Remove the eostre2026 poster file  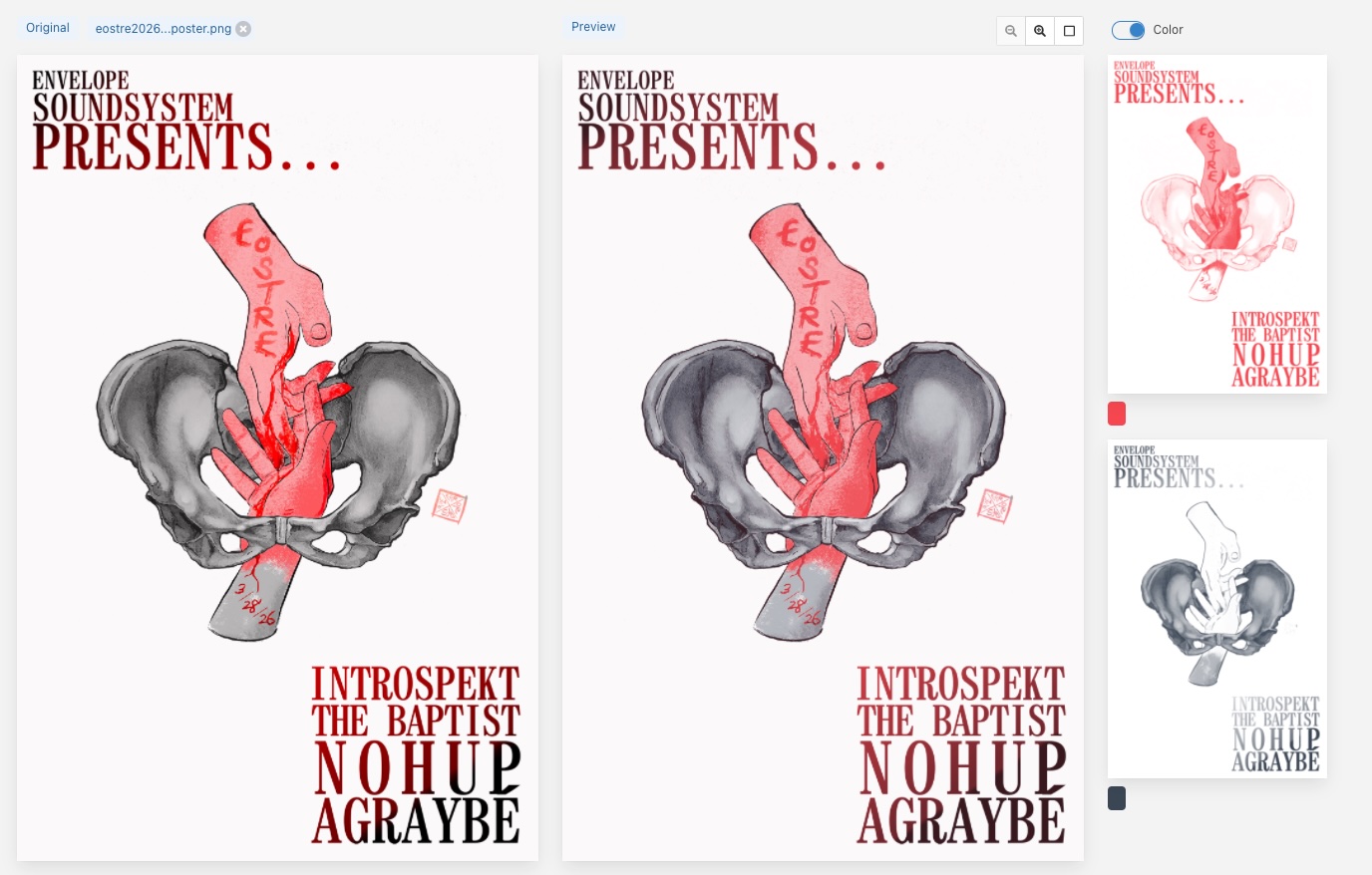click(x=243, y=29)
